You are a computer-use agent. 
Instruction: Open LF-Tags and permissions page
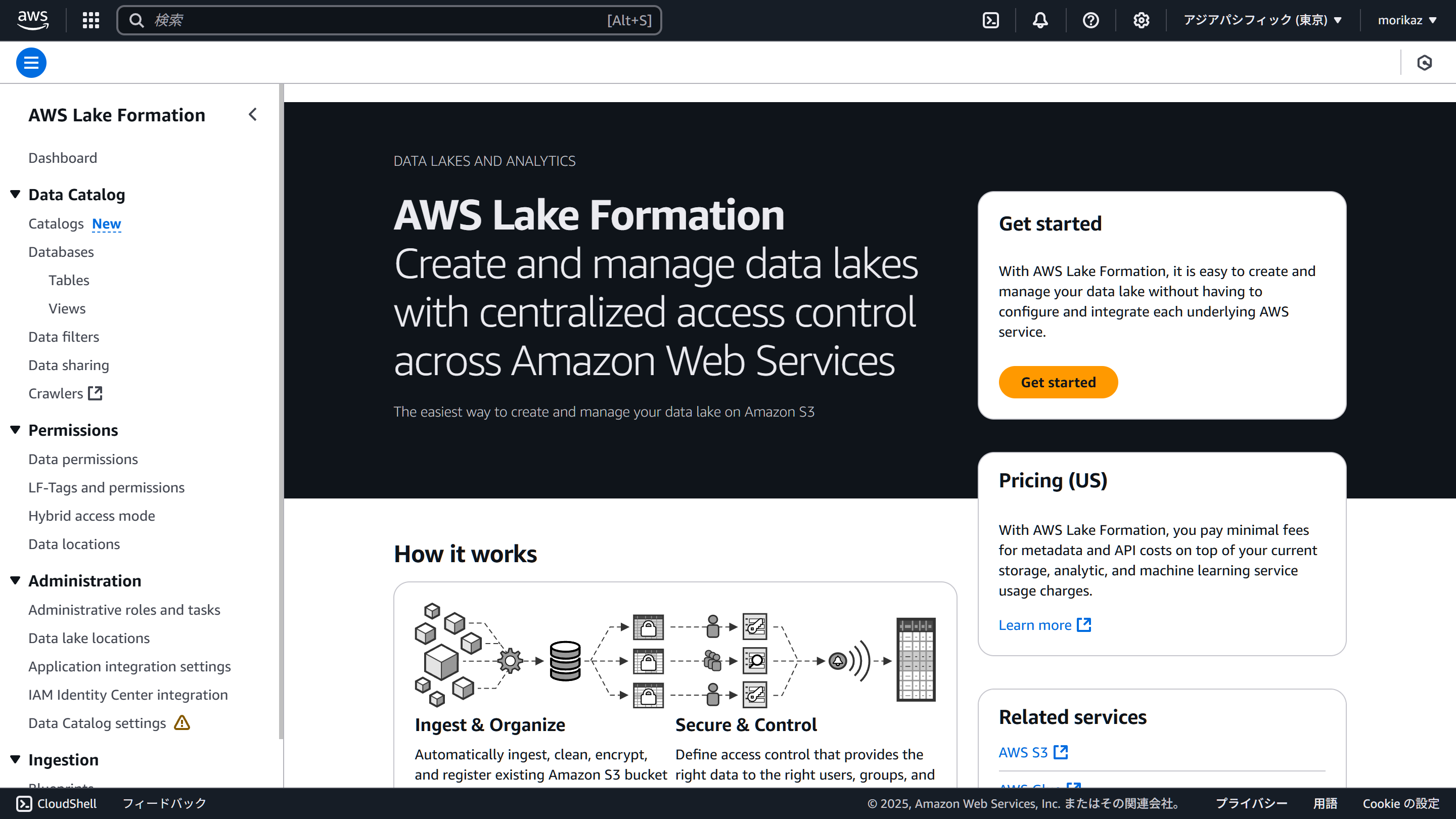point(106,487)
